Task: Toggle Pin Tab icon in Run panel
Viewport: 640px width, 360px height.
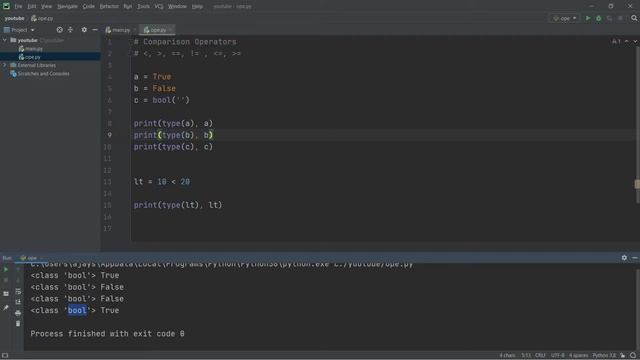Action: tap(6, 308)
